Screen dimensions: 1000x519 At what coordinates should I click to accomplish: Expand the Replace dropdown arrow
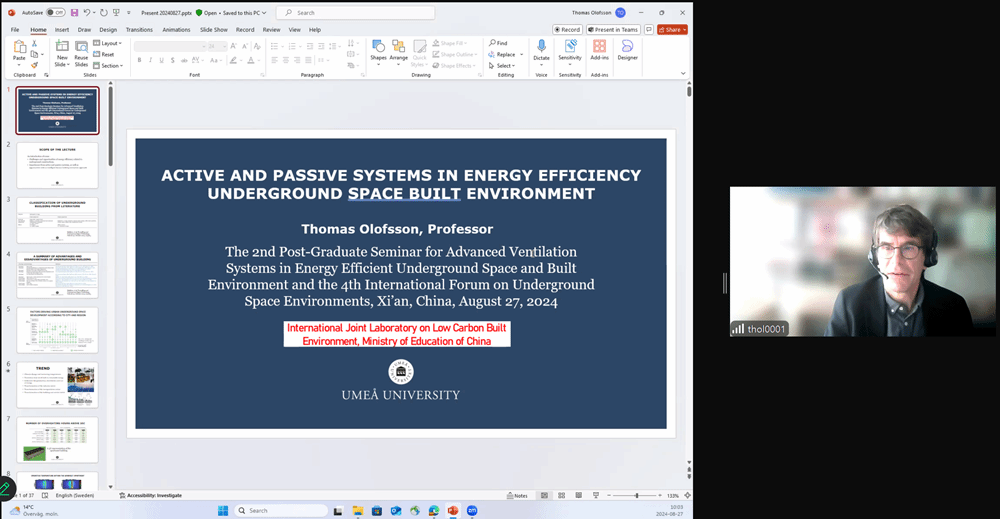pos(522,54)
